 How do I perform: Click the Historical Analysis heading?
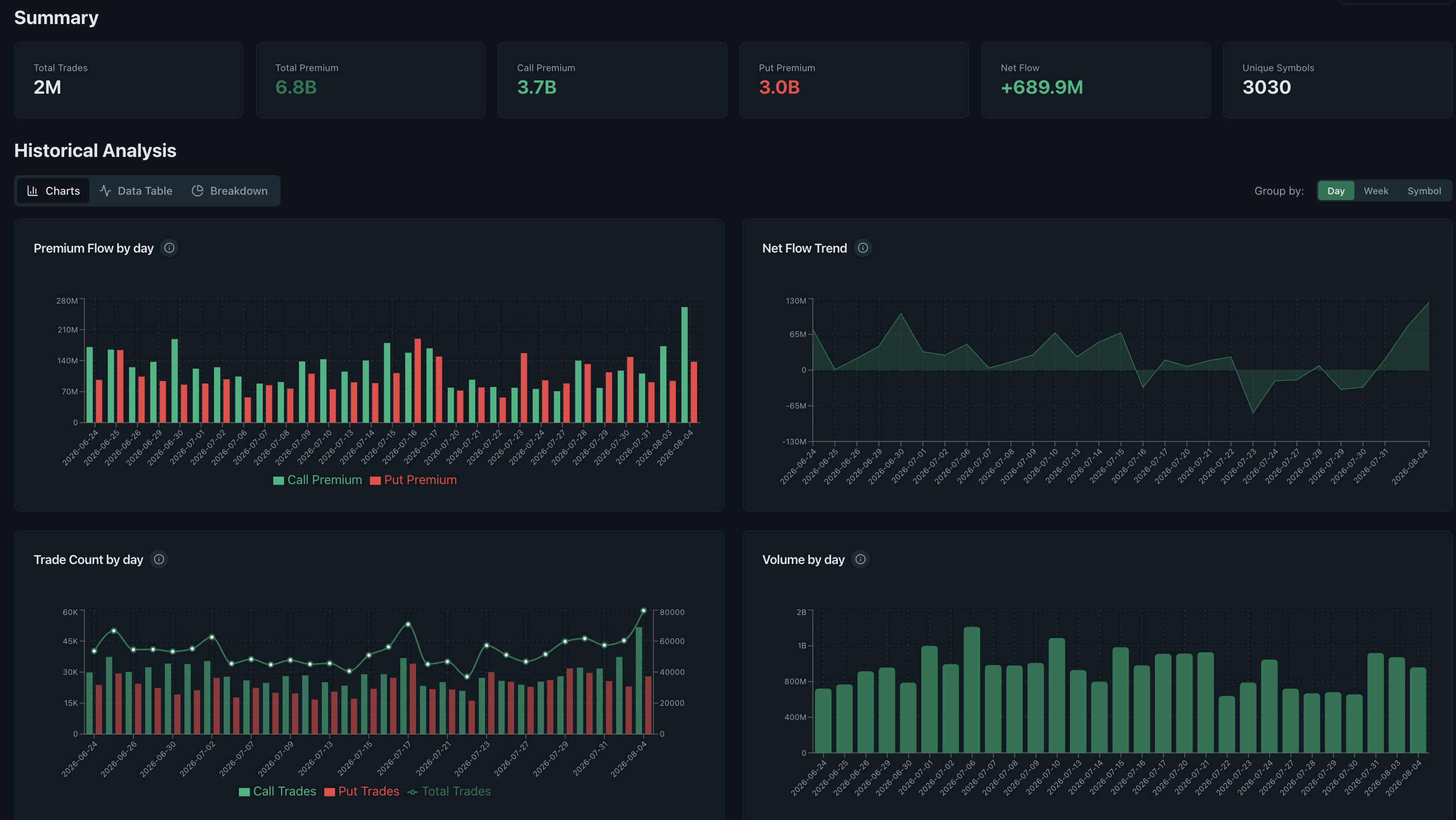click(95, 151)
